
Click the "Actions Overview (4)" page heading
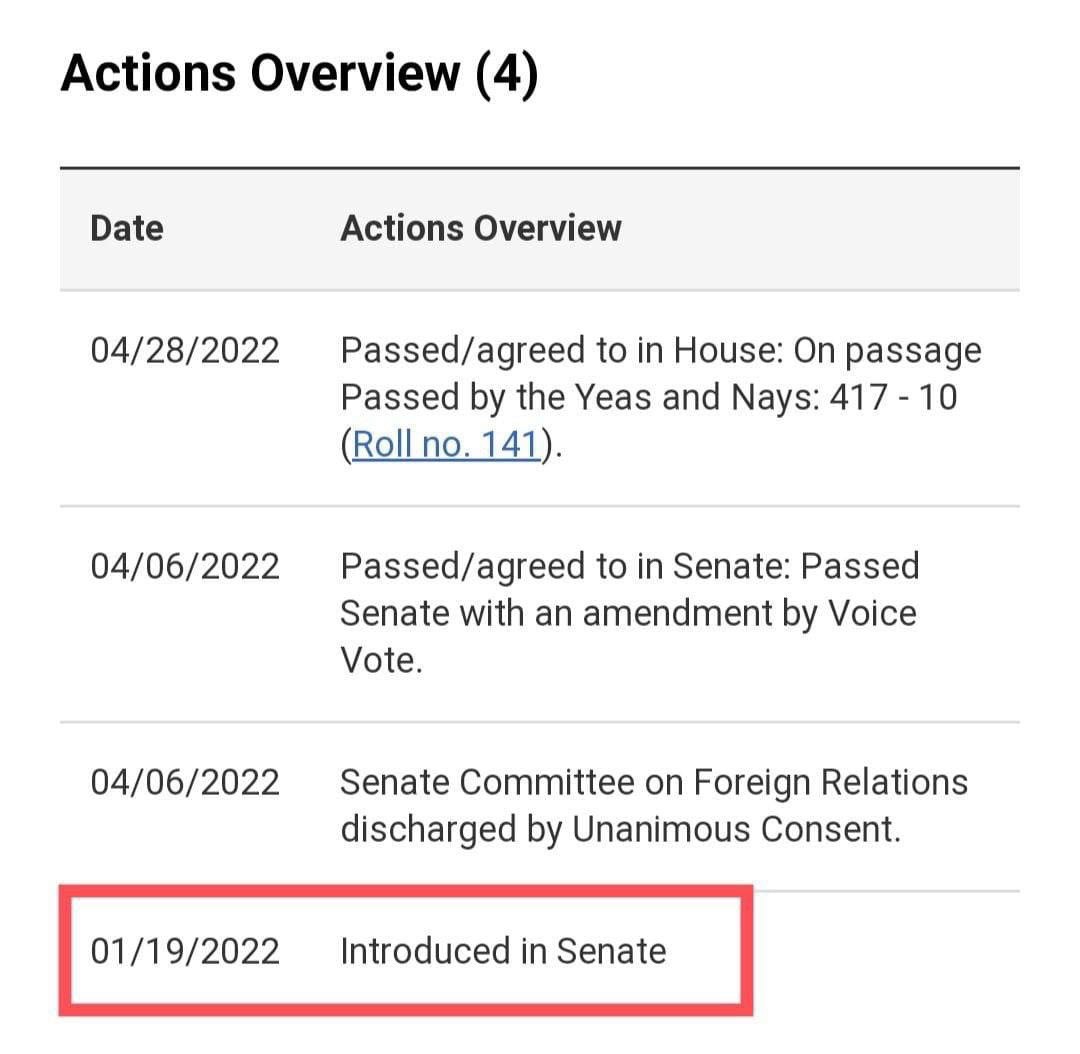[x=299, y=75]
